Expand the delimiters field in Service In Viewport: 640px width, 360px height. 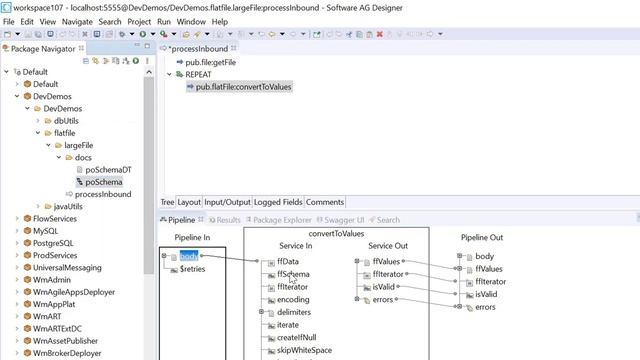click(x=261, y=312)
